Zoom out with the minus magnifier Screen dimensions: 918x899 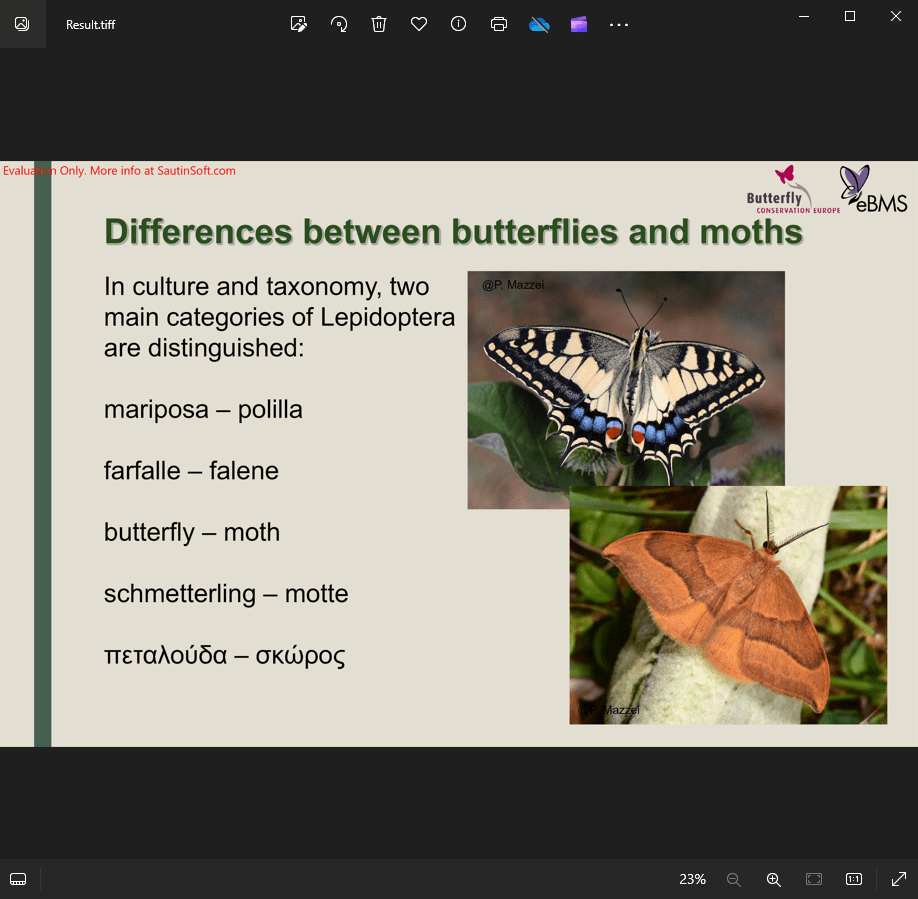(x=734, y=879)
